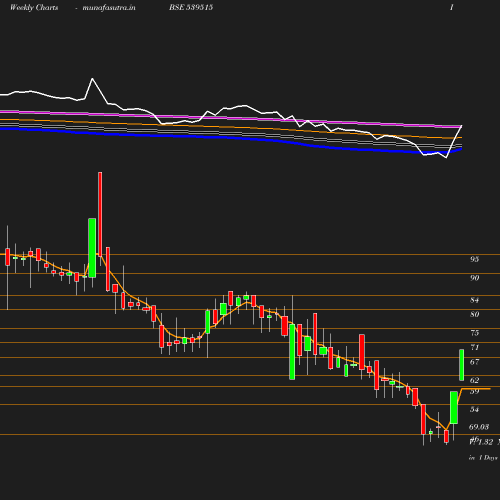Click the 67 price axis label
This screenshot has height=500, width=500.
coord(474,362)
